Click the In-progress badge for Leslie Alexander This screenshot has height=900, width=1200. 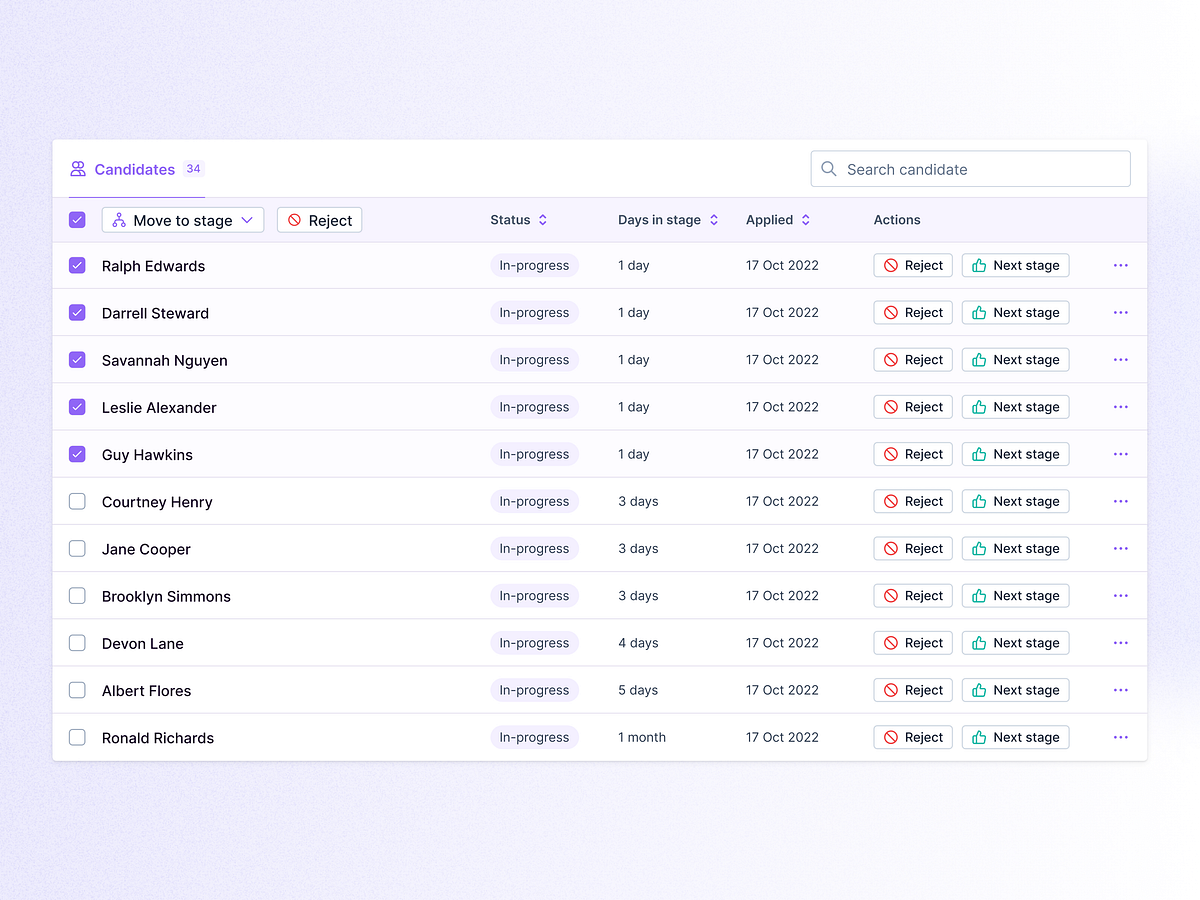click(534, 407)
